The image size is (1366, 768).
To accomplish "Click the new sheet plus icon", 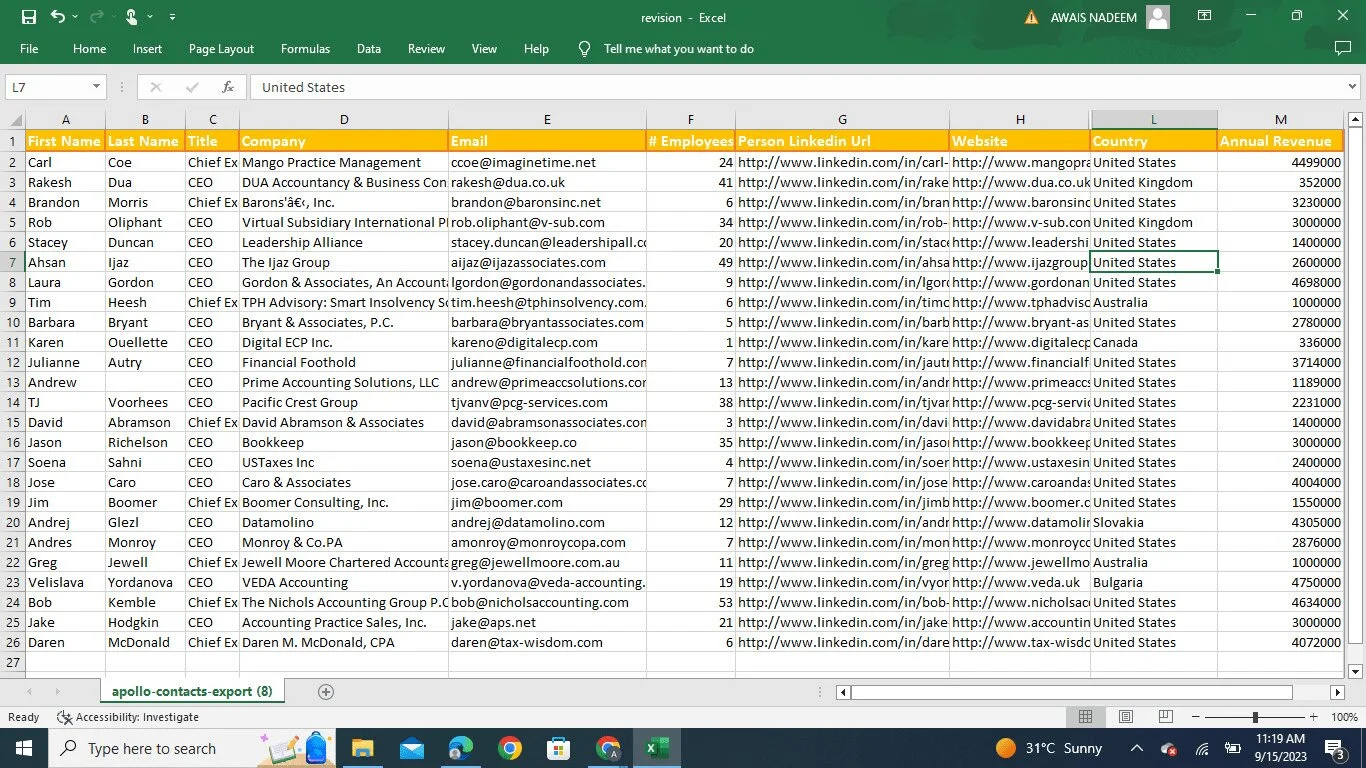I will tap(325, 691).
